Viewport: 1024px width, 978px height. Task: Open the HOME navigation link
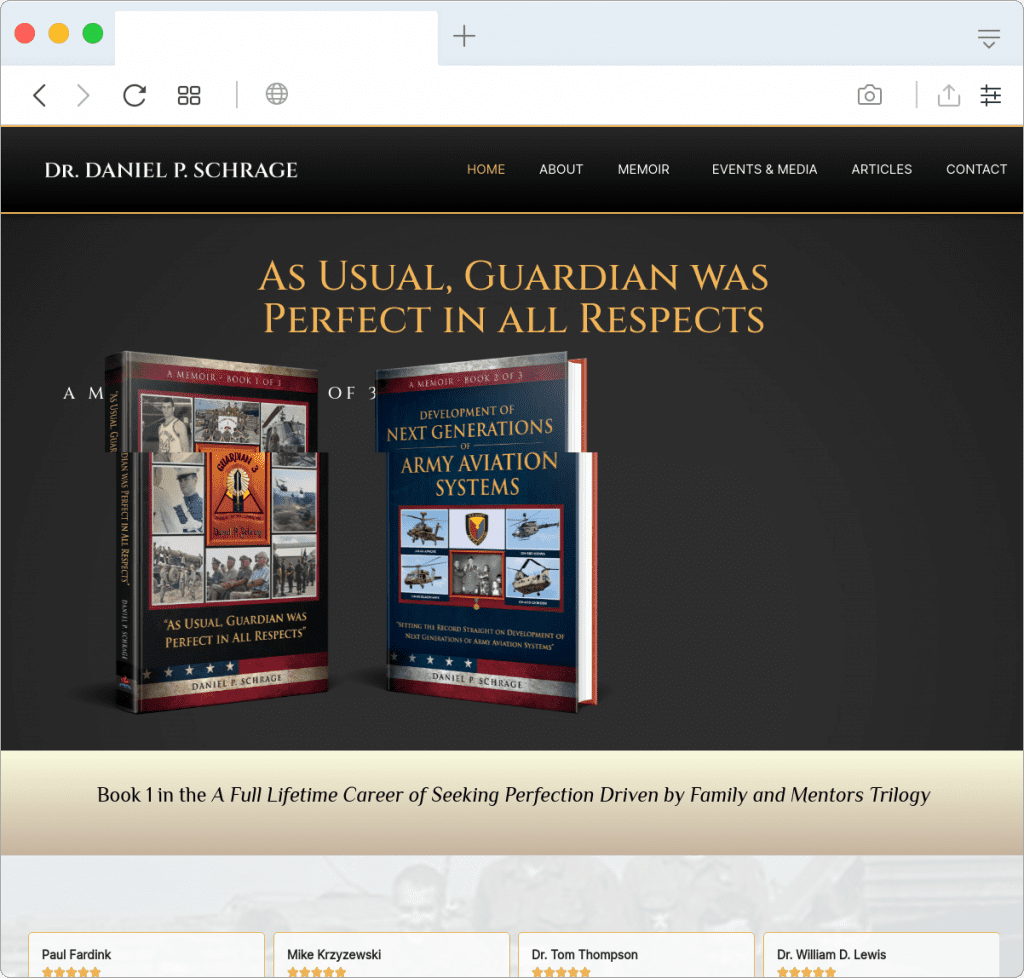485,169
